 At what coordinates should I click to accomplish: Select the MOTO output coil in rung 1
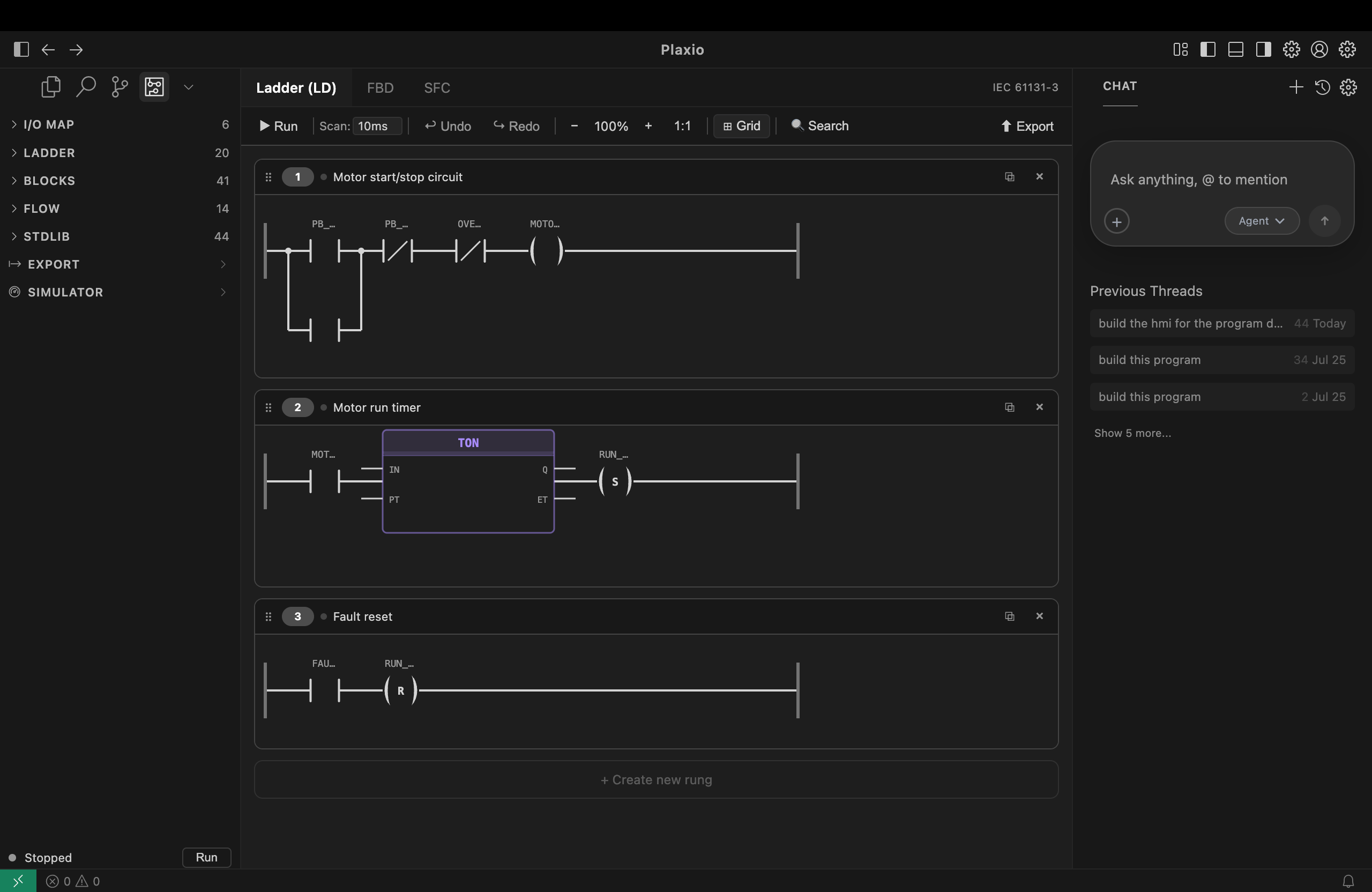coord(547,251)
